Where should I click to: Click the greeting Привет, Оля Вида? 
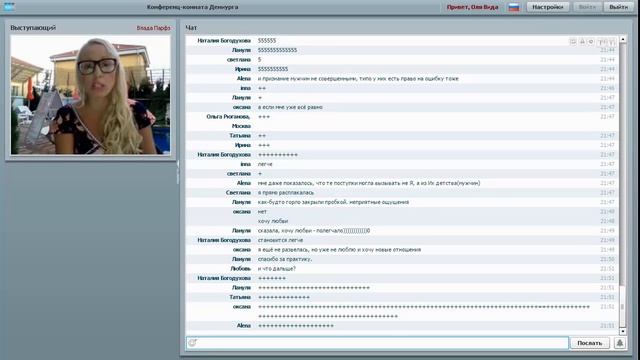click(x=472, y=7)
